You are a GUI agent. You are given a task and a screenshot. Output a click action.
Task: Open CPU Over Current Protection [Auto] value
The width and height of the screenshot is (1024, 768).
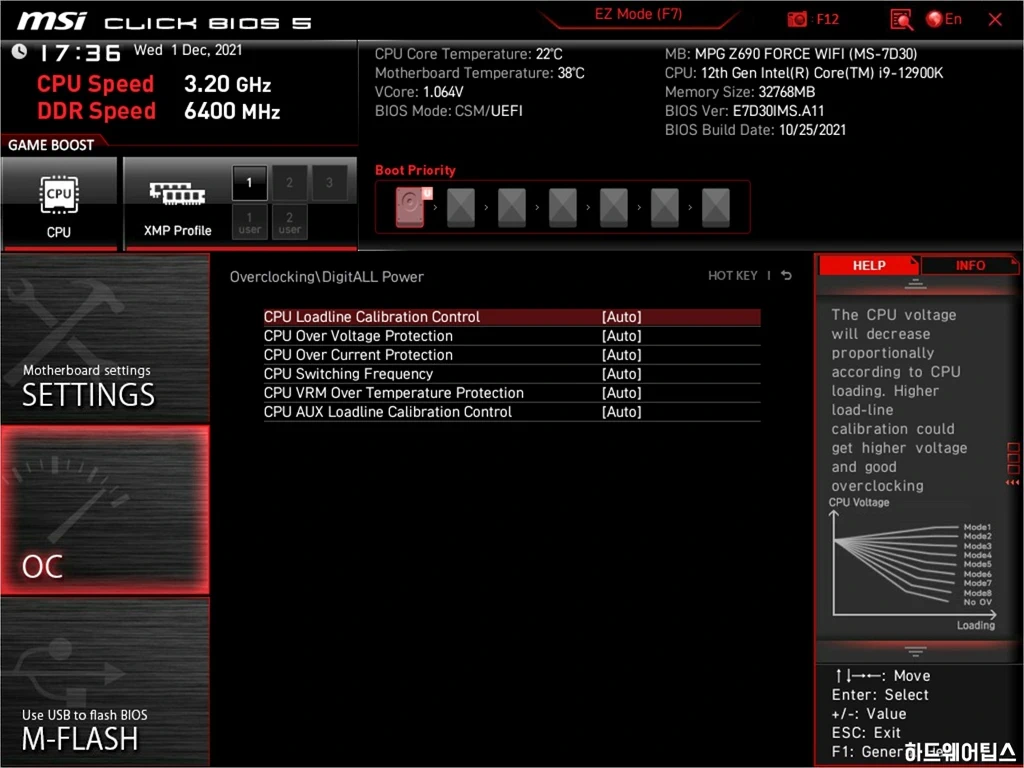pos(621,355)
